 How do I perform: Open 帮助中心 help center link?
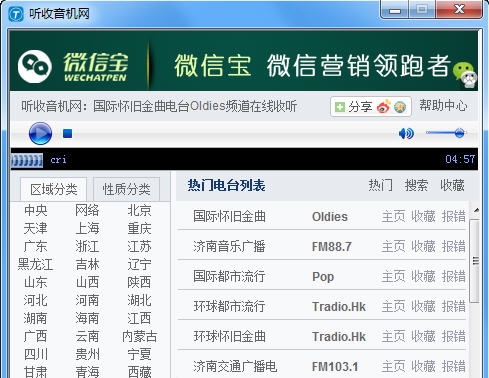(x=443, y=106)
